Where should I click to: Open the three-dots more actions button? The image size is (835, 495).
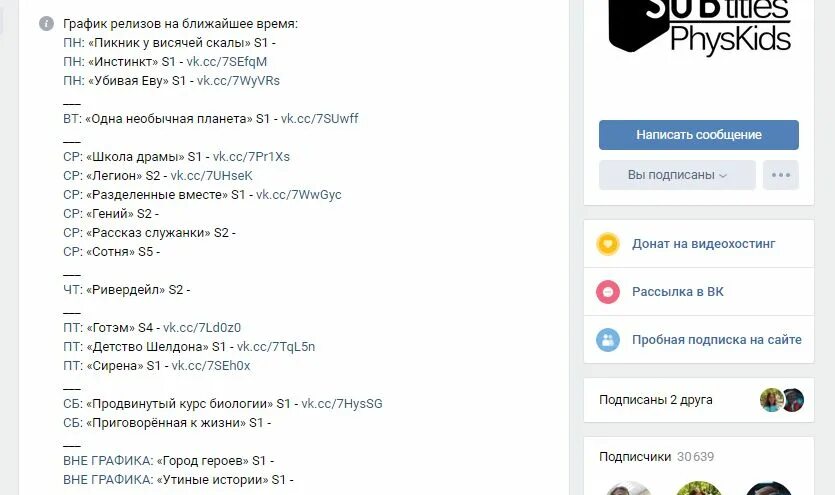[781, 175]
